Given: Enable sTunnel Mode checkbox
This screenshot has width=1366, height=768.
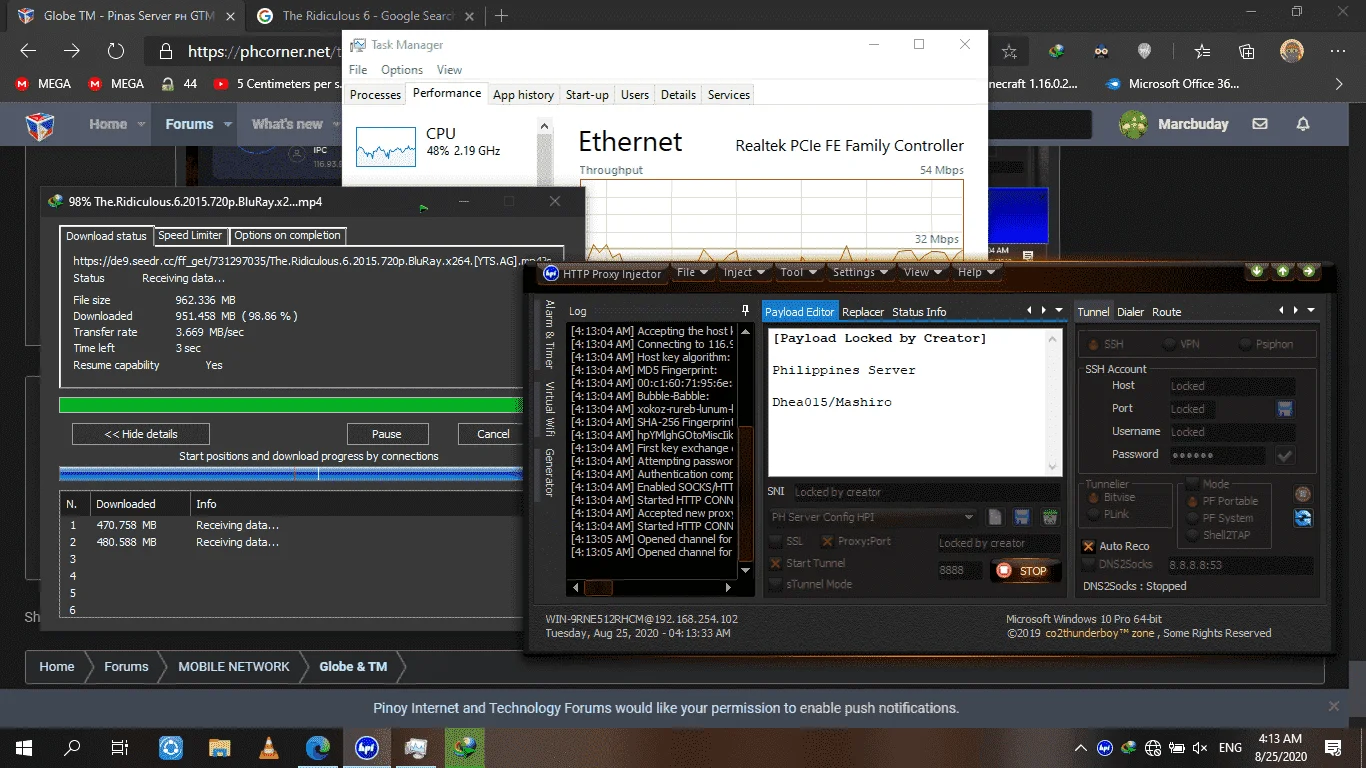Looking at the screenshot, I should pyautogui.click(x=776, y=584).
